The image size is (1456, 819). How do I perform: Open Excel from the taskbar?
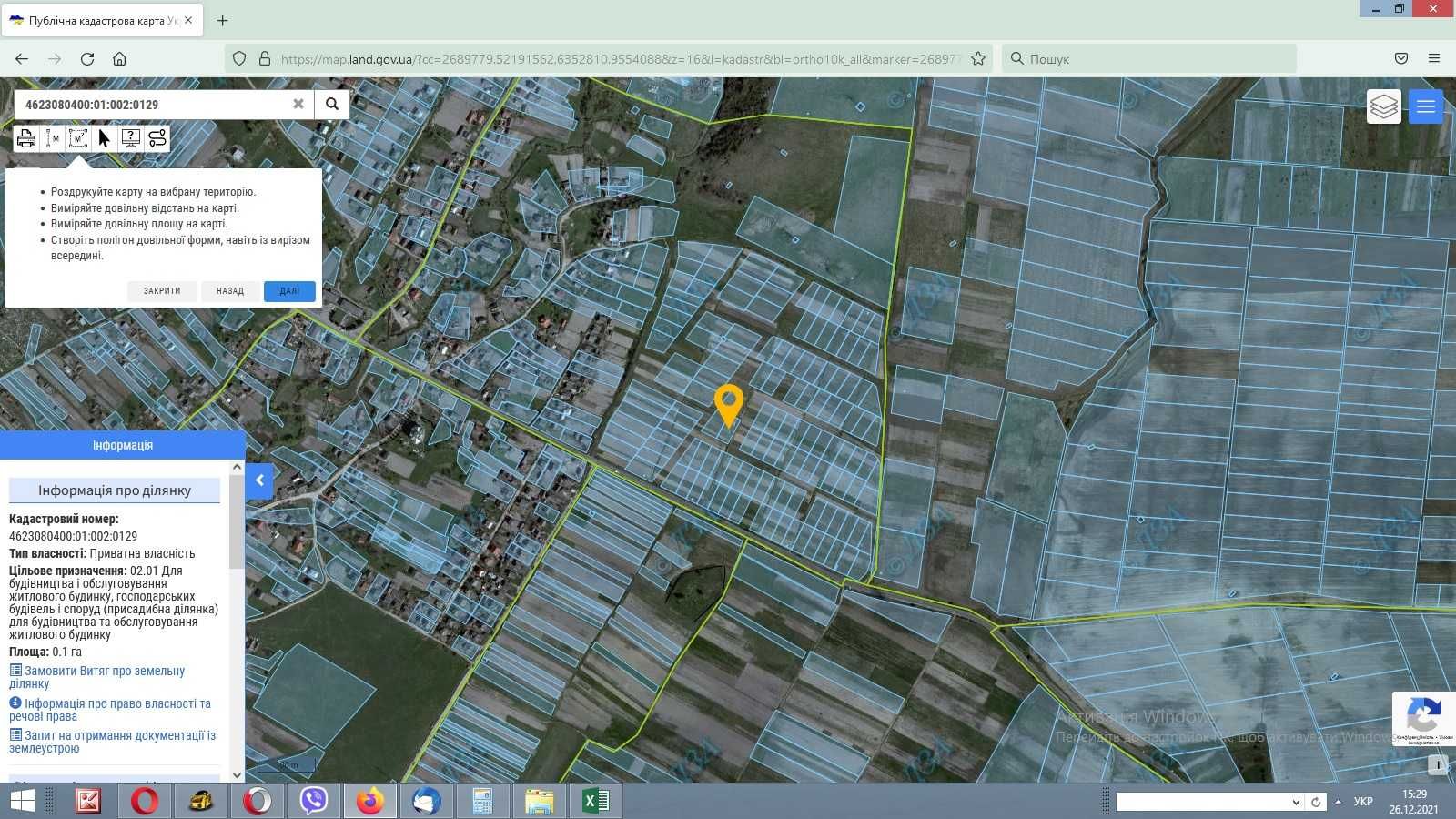click(x=596, y=801)
